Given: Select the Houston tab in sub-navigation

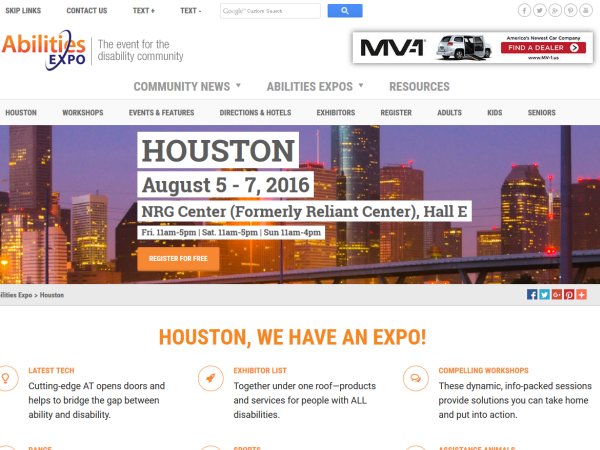Looking at the screenshot, I should coord(21,112).
